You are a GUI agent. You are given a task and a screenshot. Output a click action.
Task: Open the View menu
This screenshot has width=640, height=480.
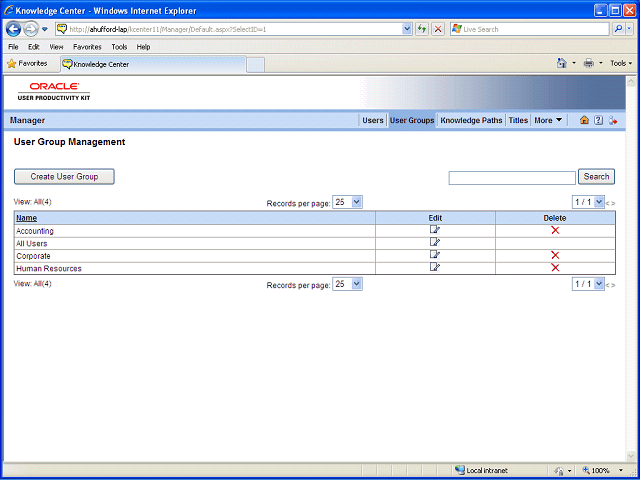point(56,47)
